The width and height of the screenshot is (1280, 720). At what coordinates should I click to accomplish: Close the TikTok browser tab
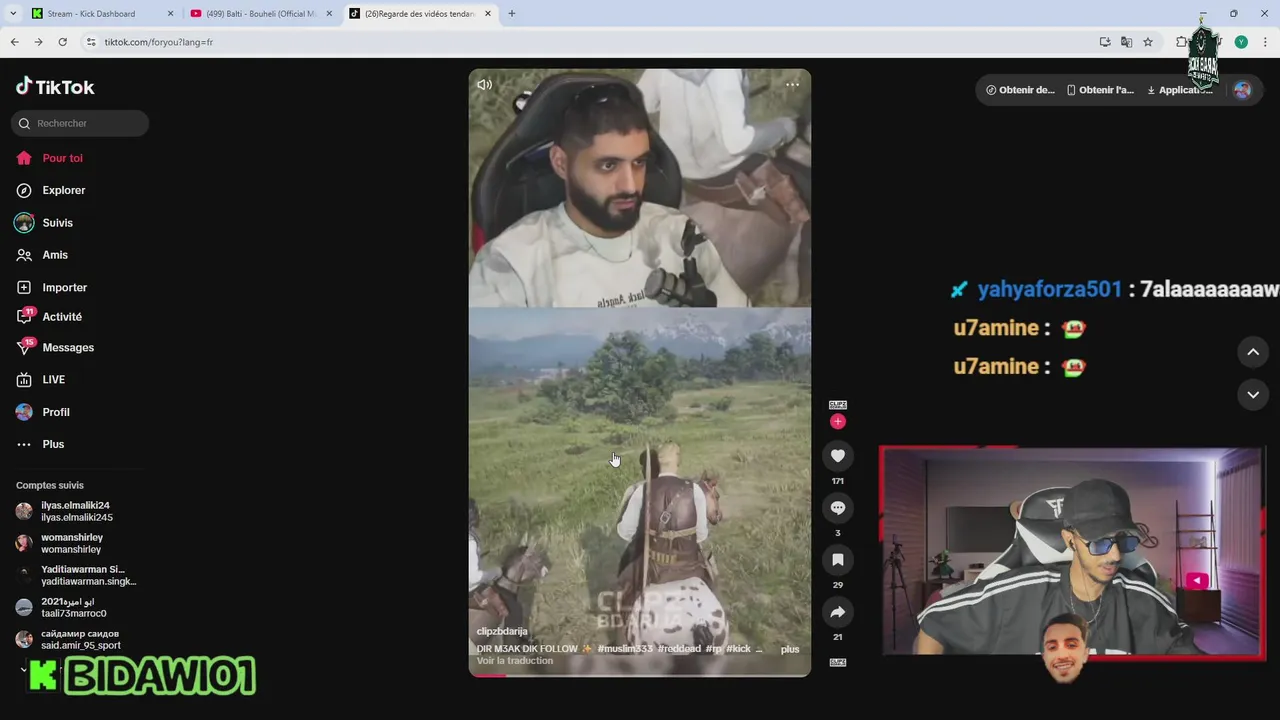click(x=488, y=14)
